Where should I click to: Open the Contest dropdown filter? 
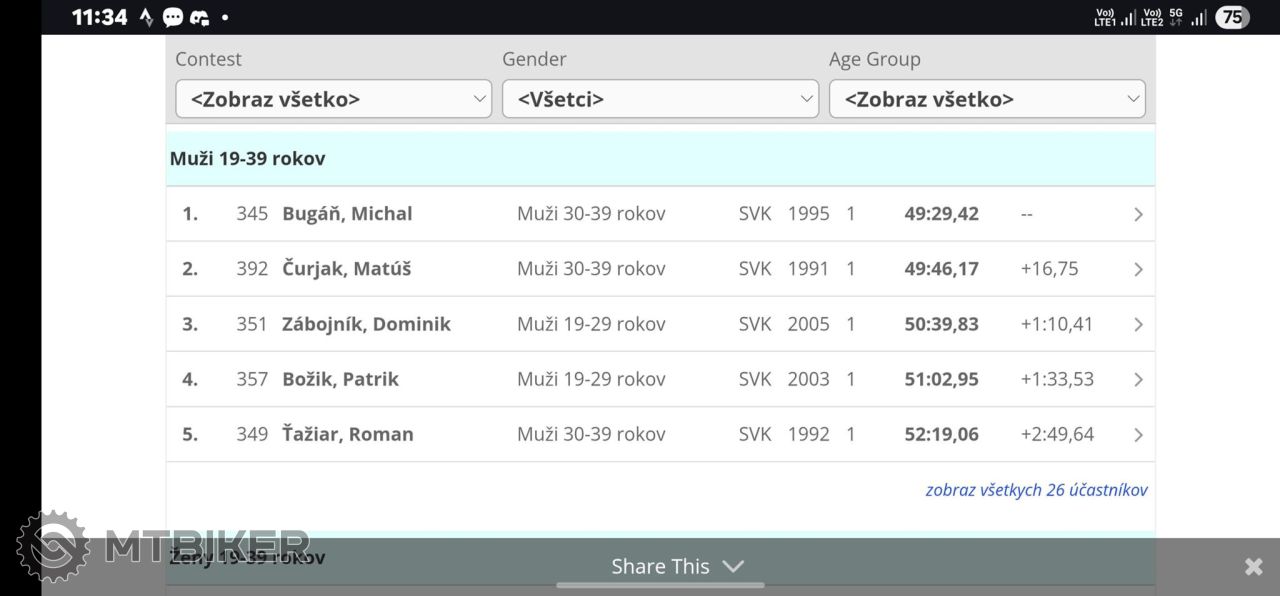coord(333,99)
